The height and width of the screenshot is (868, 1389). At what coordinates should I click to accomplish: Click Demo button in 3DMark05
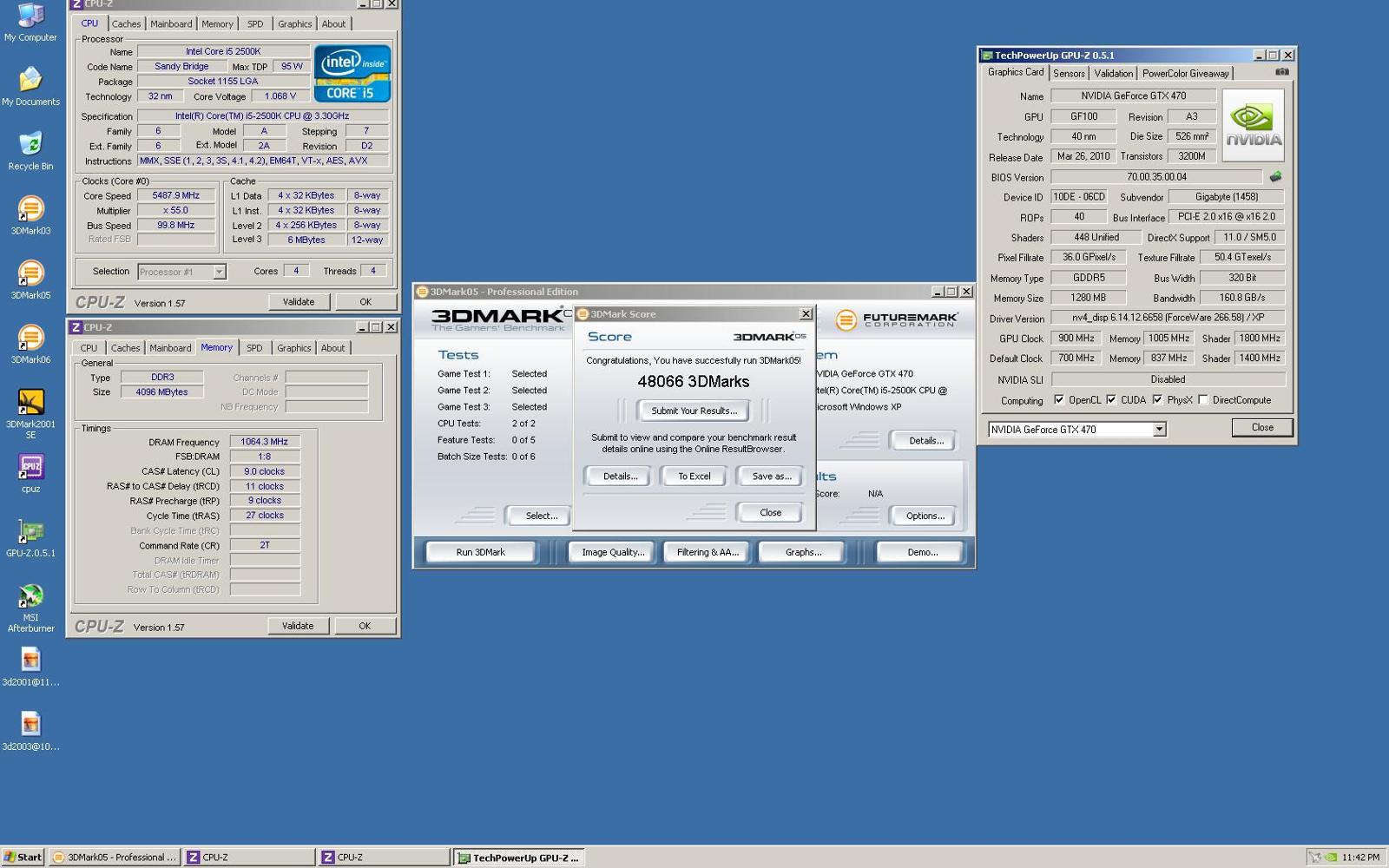point(921,552)
